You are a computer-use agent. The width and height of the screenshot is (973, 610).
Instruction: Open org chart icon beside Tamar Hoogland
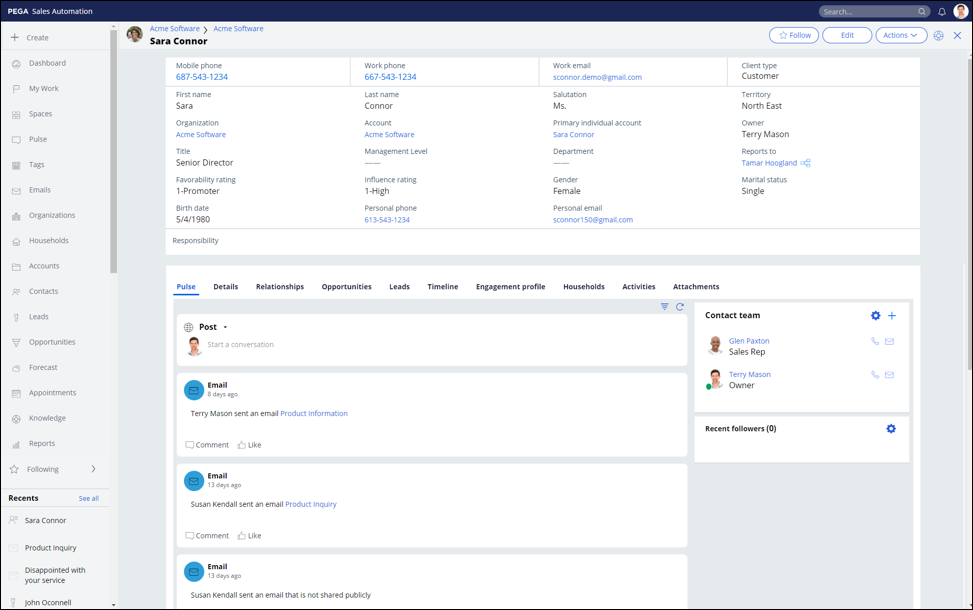[806, 163]
